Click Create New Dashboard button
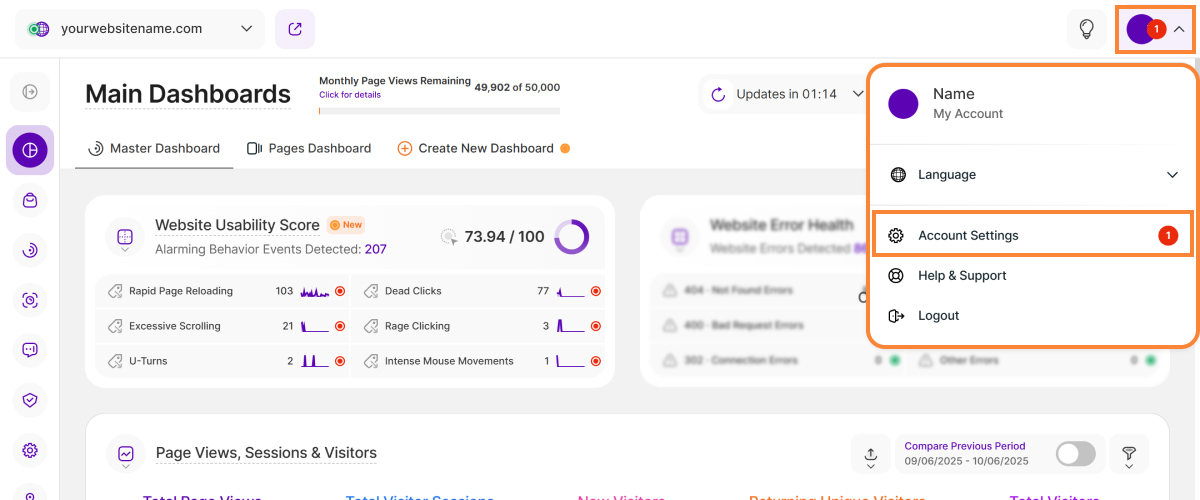The height and width of the screenshot is (500, 1200). point(485,148)
